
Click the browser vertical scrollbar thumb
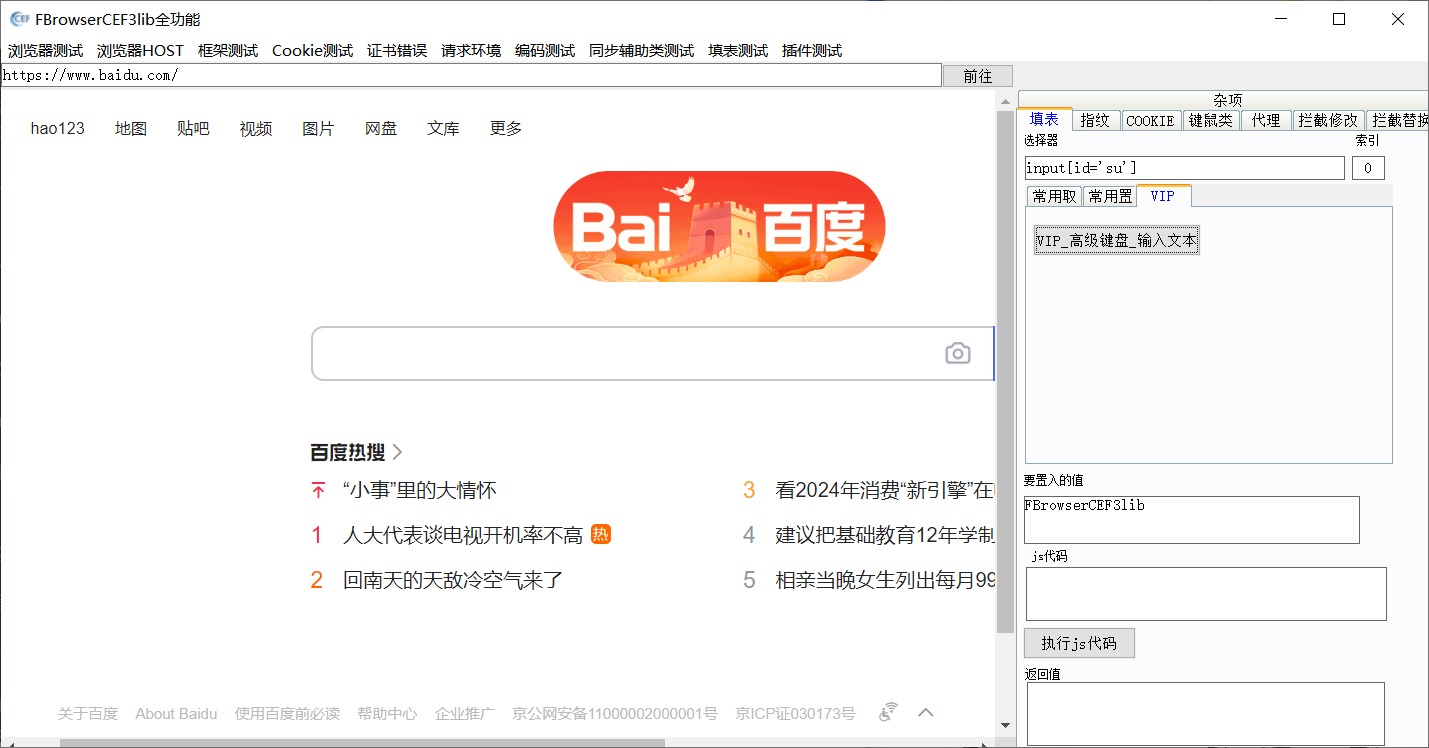click(x=1005, y=373)
